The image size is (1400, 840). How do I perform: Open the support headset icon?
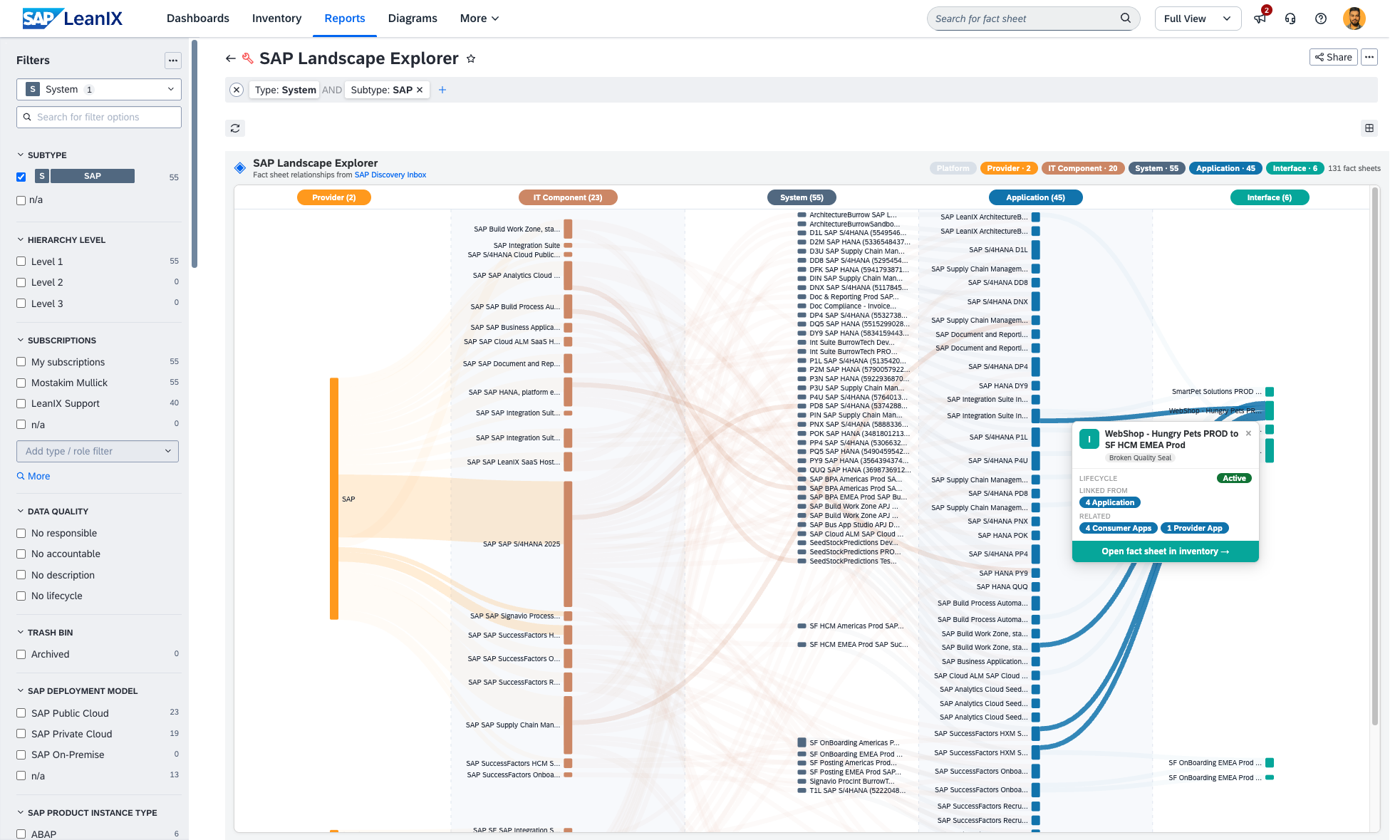(x=1290, y=19)
